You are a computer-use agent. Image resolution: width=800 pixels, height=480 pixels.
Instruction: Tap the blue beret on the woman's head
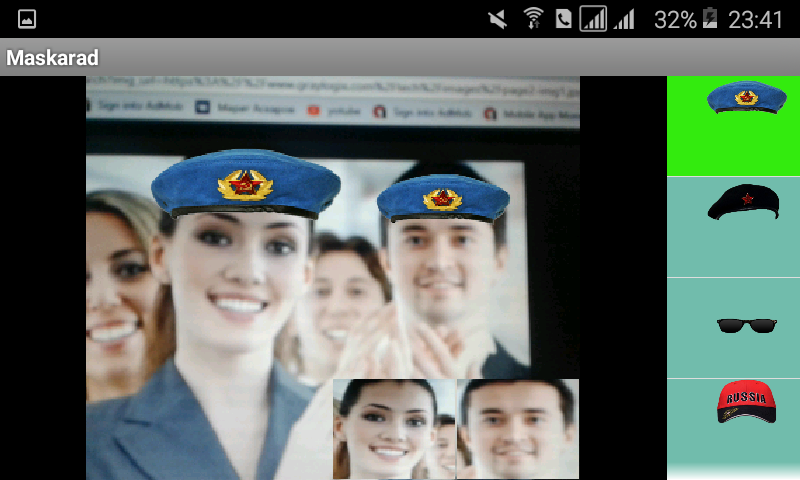click(245, 183)
